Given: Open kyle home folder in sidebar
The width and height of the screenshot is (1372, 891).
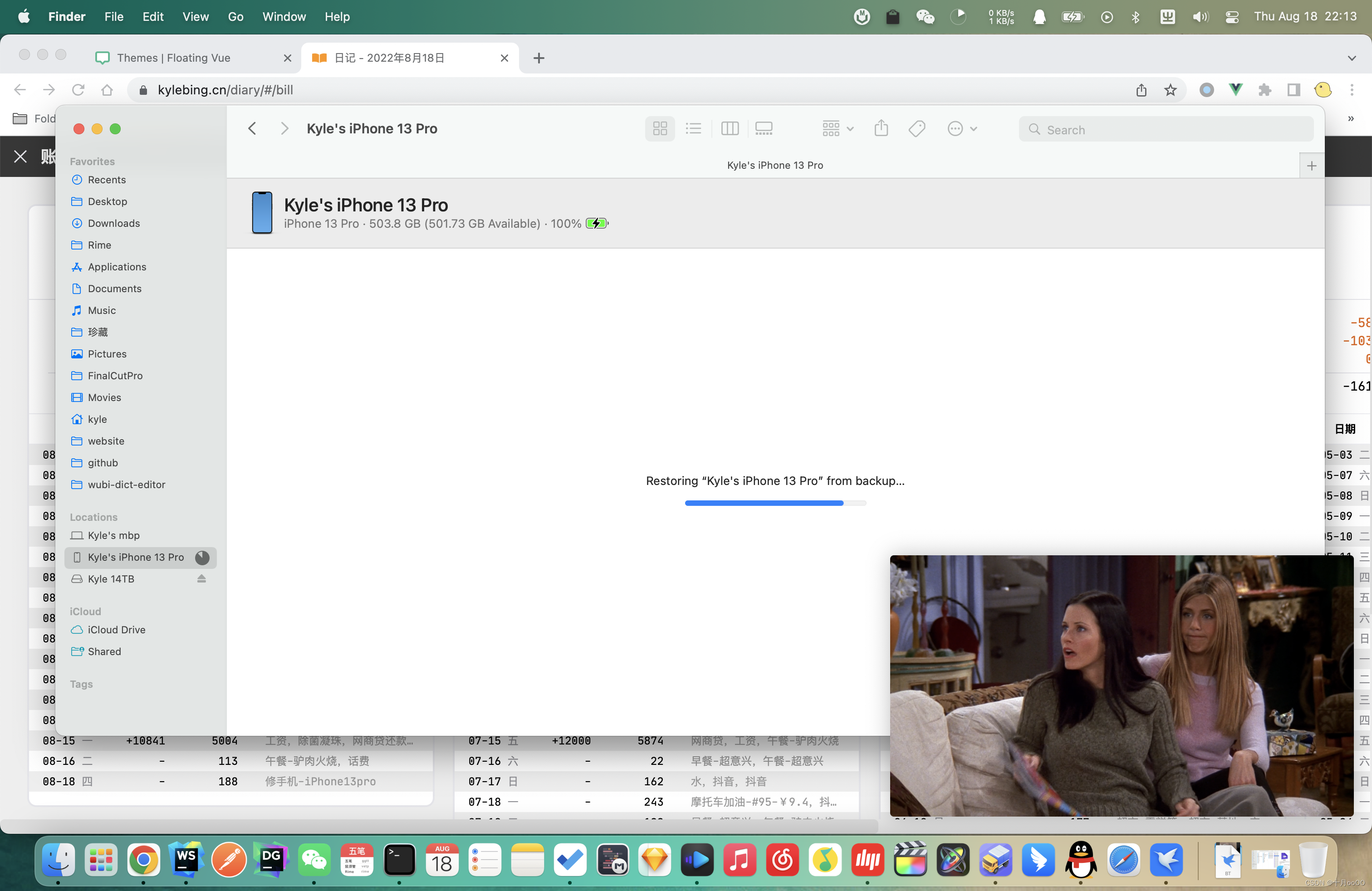Looking at the screenshot, I should pos(97,420).
